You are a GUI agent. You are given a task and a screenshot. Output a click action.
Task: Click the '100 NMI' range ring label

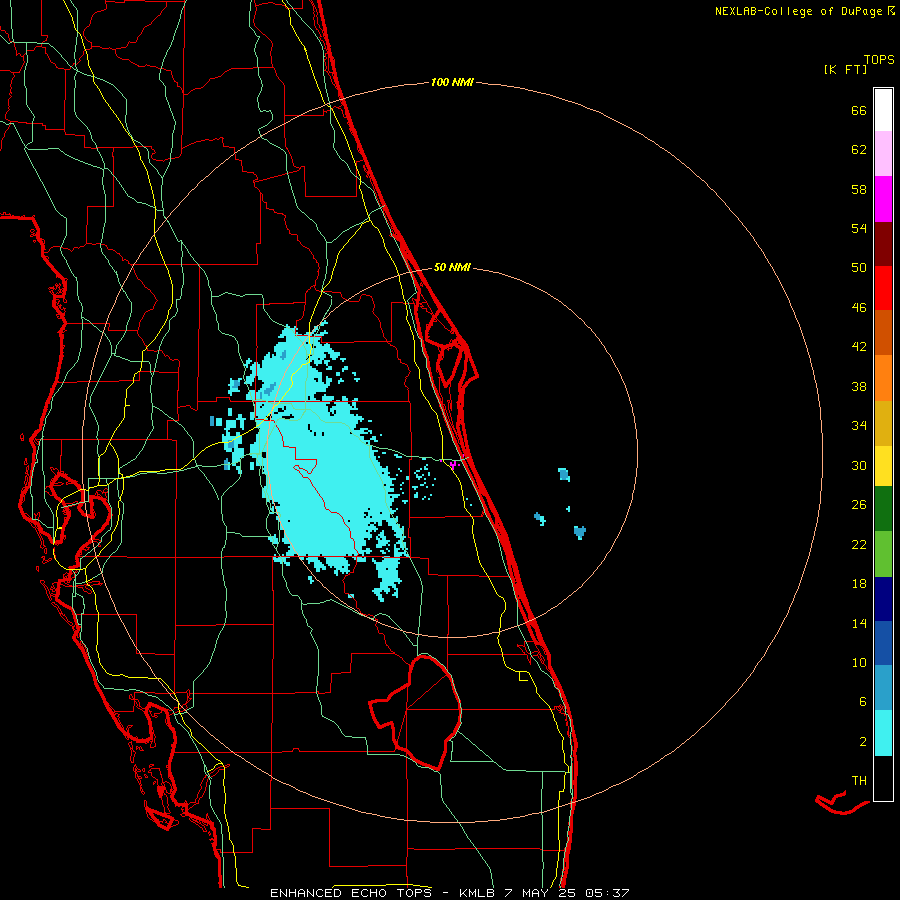(452, 83)
